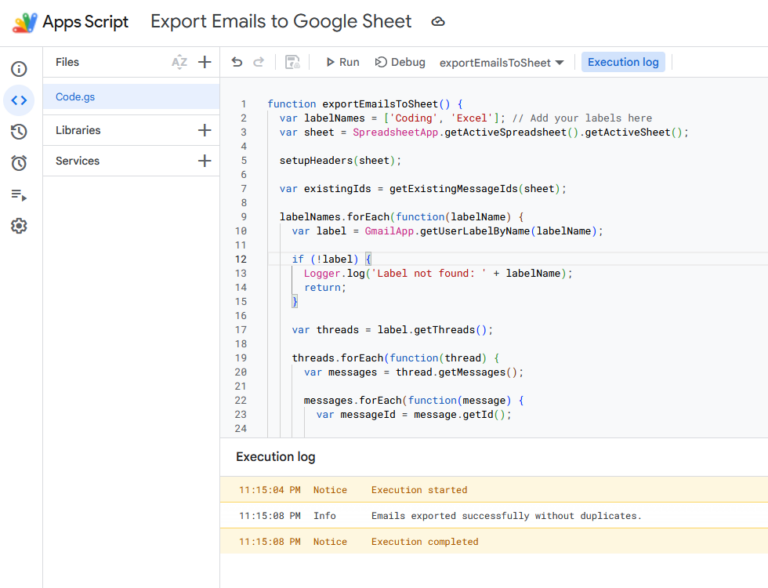Screen dimensions: 768x588
Task: Click the setupHeaders(sheet) call
Action: [340, 161]
